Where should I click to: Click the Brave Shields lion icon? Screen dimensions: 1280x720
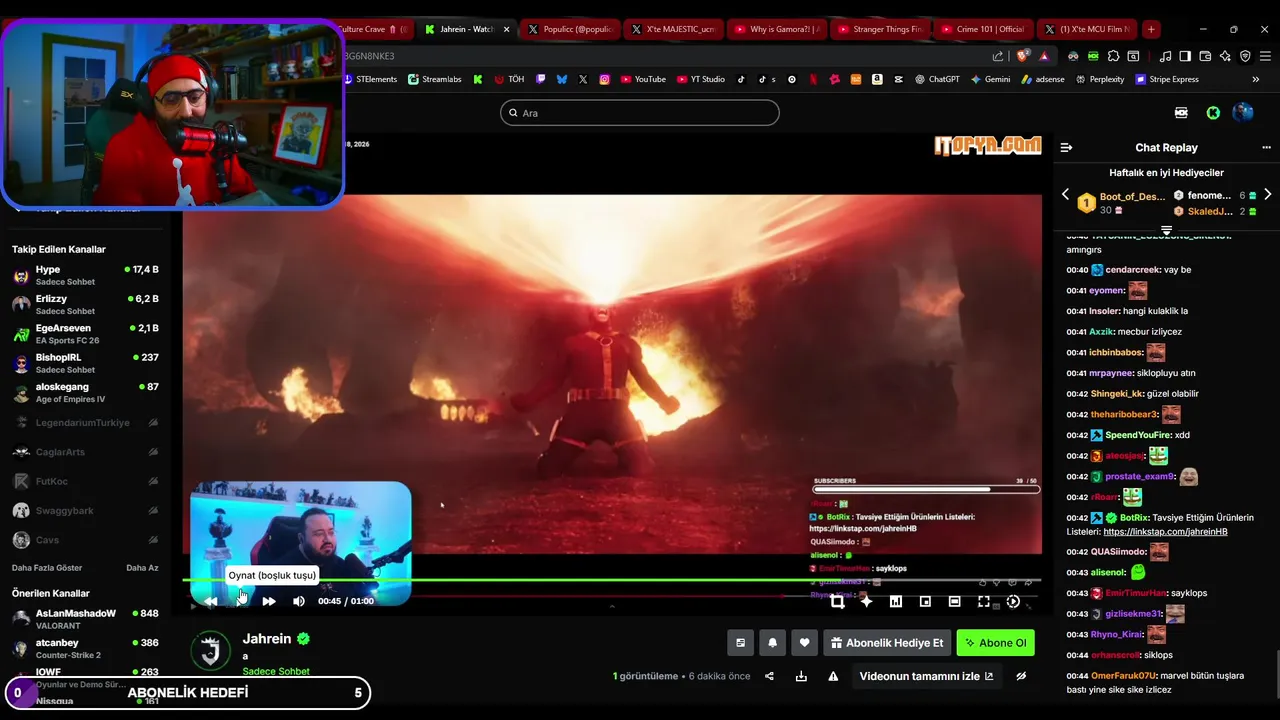click(x=1022, y=56)
